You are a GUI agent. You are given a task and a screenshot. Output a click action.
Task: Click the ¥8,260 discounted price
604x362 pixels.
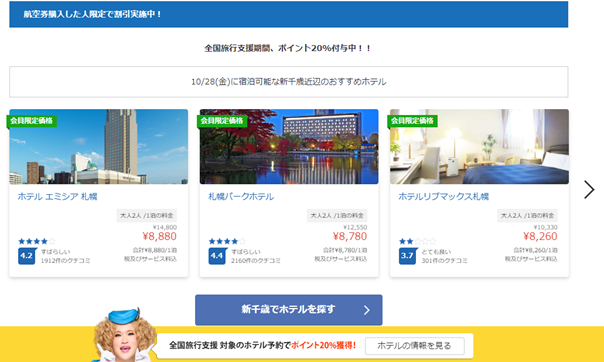click(x=540, y=236)
